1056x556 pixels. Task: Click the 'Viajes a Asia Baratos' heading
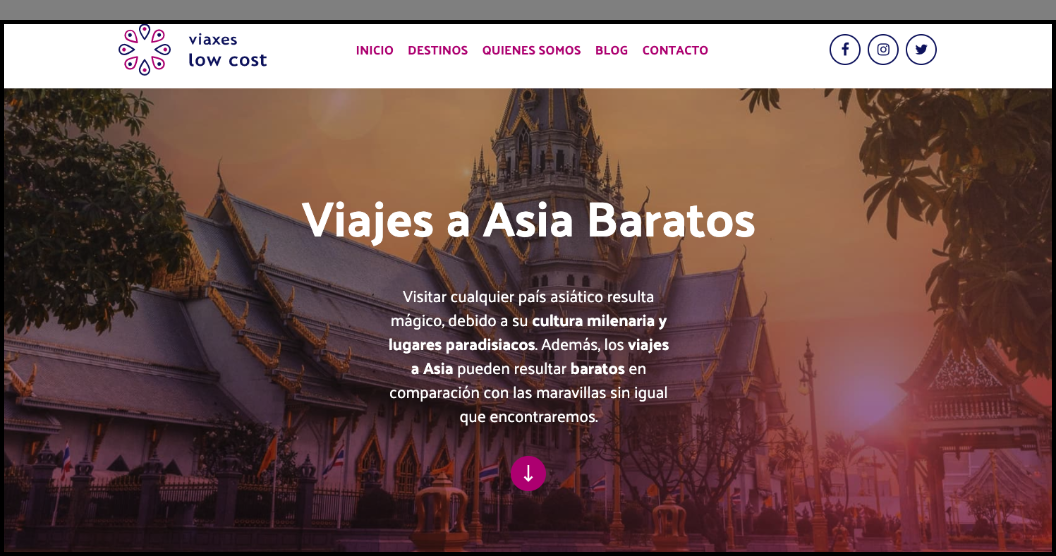pos(528,220)
